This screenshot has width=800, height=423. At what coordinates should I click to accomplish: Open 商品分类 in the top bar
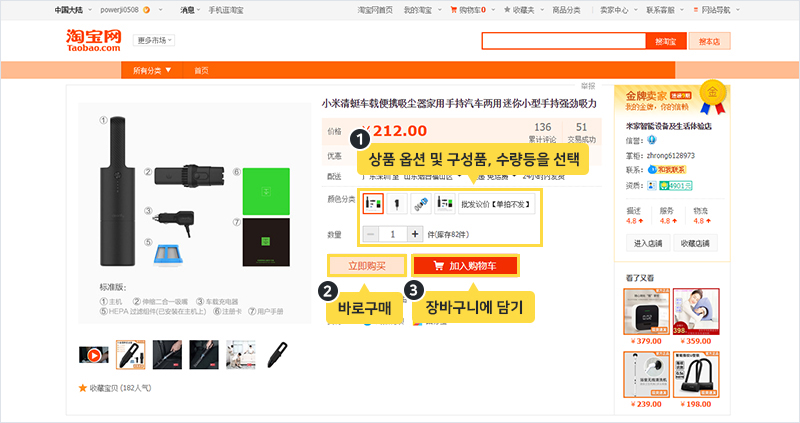point(566,10)
